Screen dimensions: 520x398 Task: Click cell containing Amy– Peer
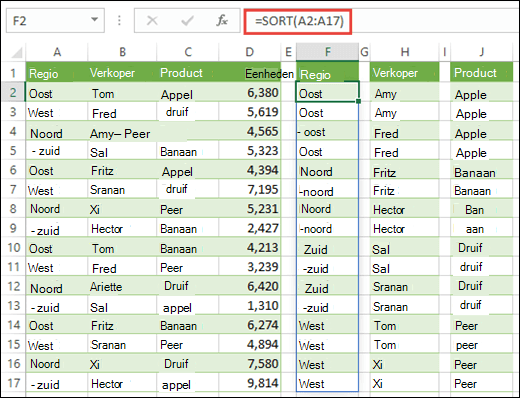coord(122,131)
